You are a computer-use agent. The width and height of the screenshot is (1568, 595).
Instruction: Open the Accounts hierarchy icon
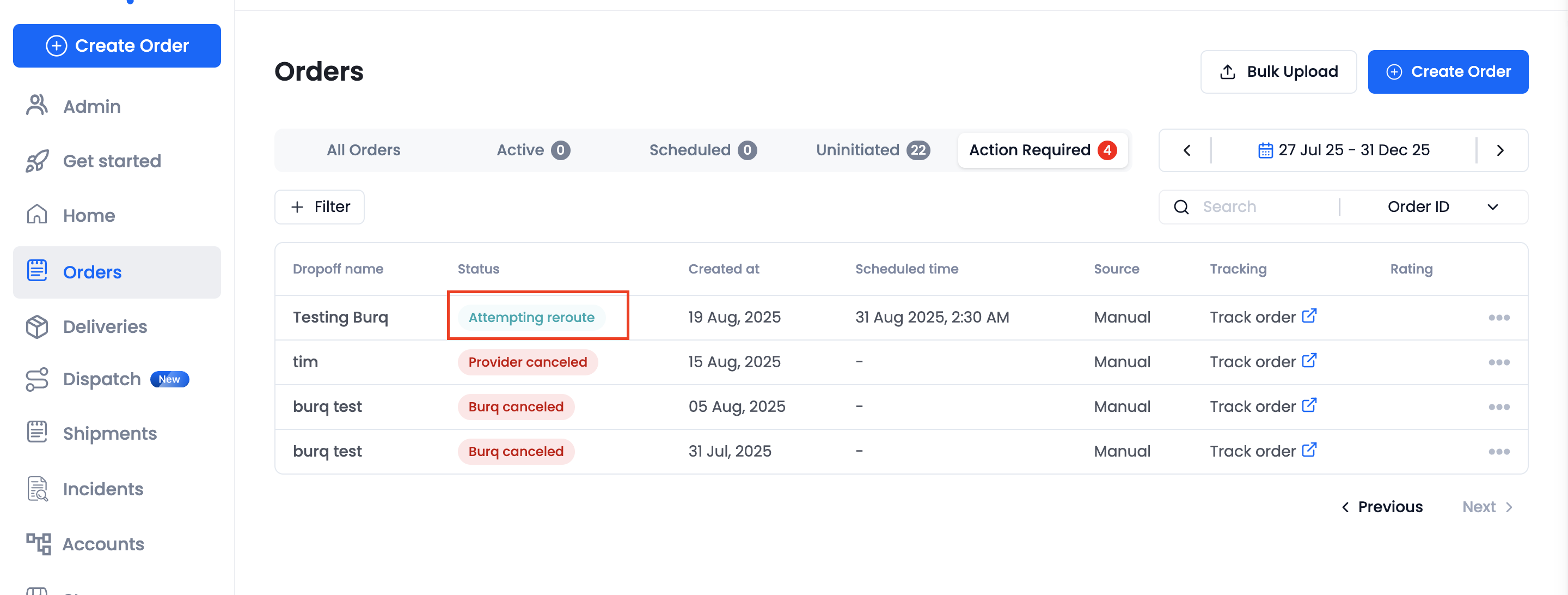38,543
